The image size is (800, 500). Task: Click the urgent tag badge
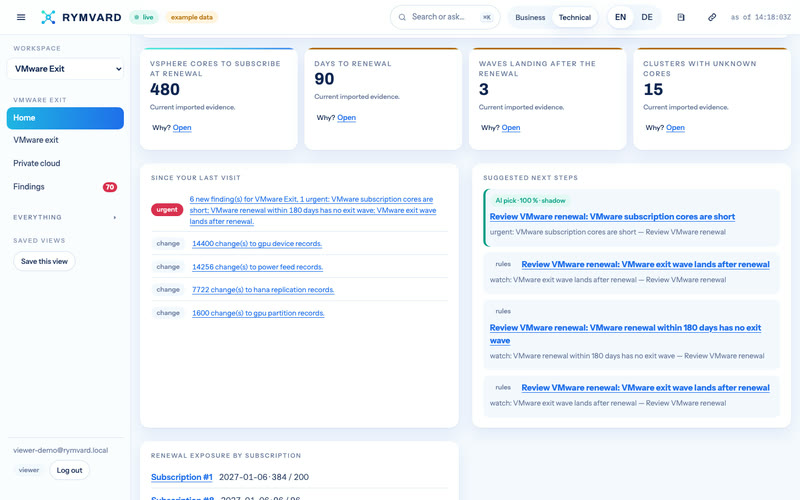coord(167,210)
